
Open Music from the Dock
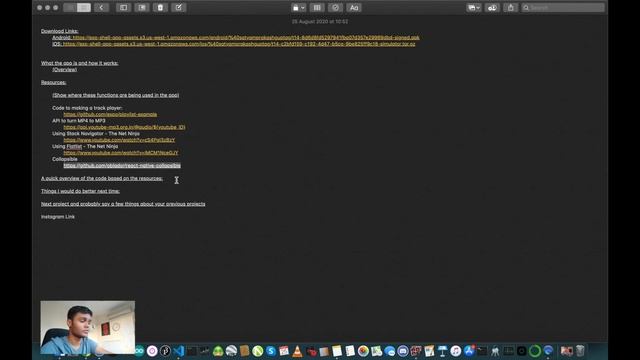[456, 351]
